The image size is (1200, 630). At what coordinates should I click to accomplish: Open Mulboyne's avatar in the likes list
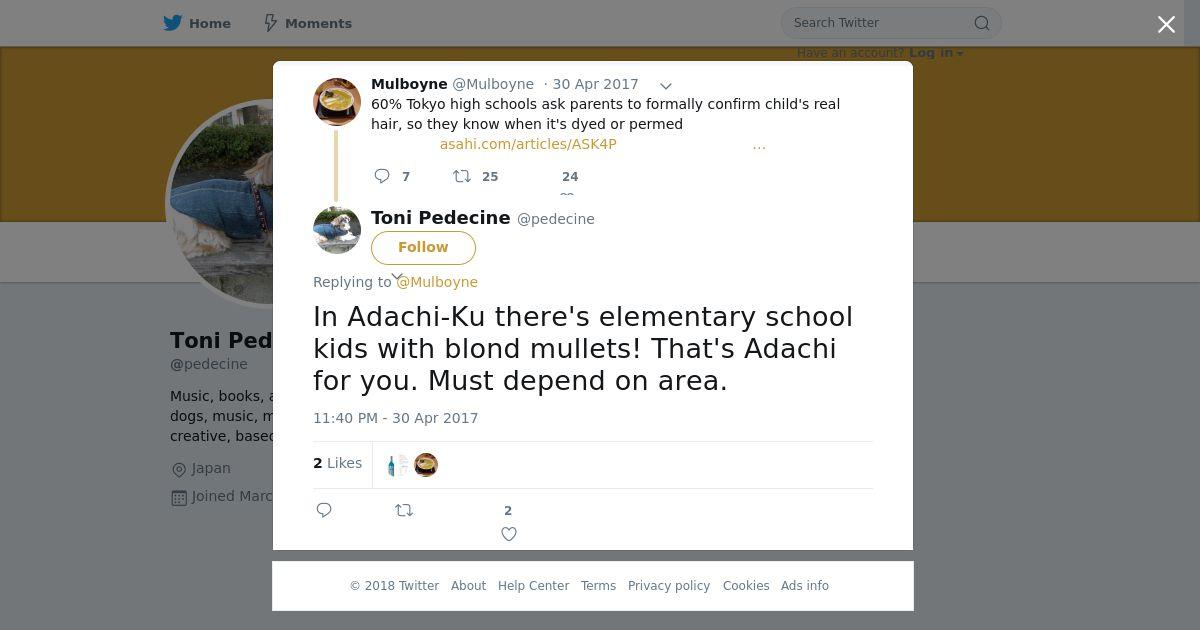[426, 465]
